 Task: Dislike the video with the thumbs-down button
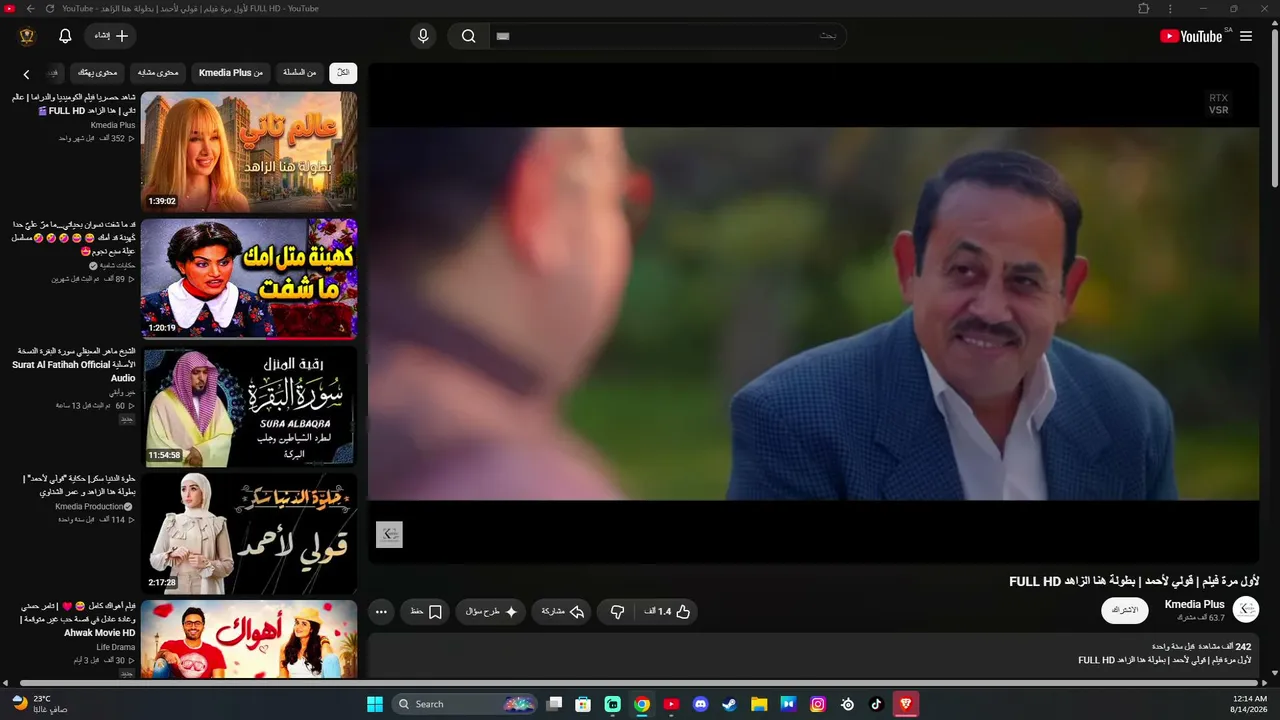pos(617,611)
